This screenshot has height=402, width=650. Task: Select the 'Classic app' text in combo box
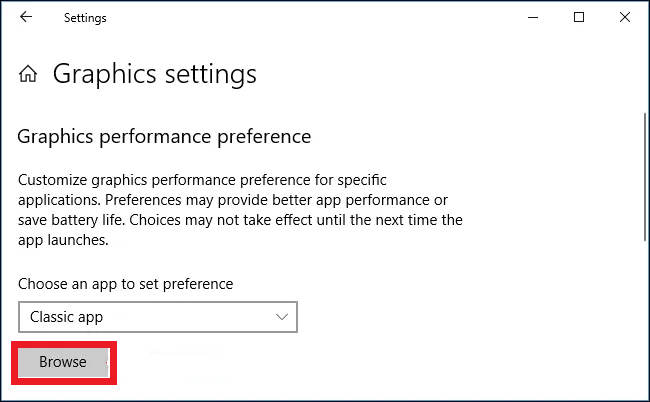point(67,317)
